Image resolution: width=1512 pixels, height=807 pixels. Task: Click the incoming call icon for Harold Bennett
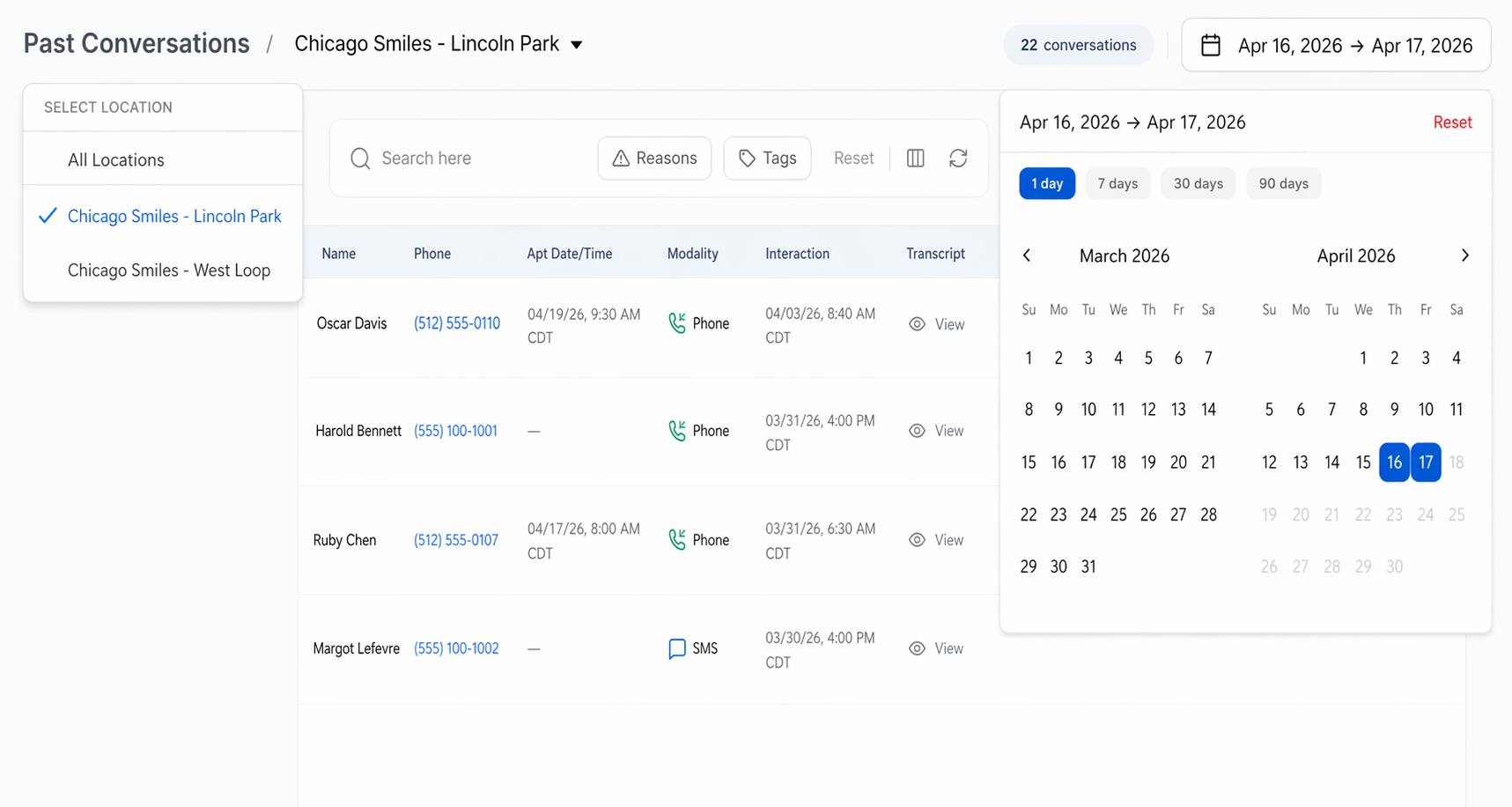[677, 430]
